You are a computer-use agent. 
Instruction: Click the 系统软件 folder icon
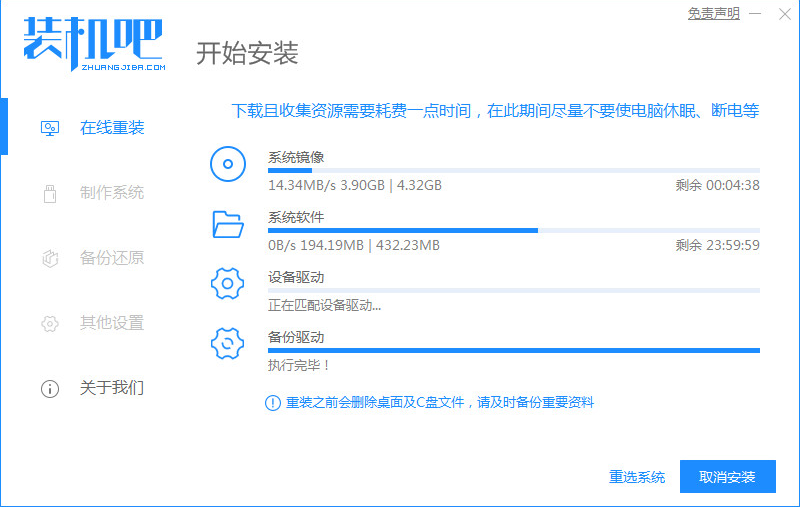228,224
